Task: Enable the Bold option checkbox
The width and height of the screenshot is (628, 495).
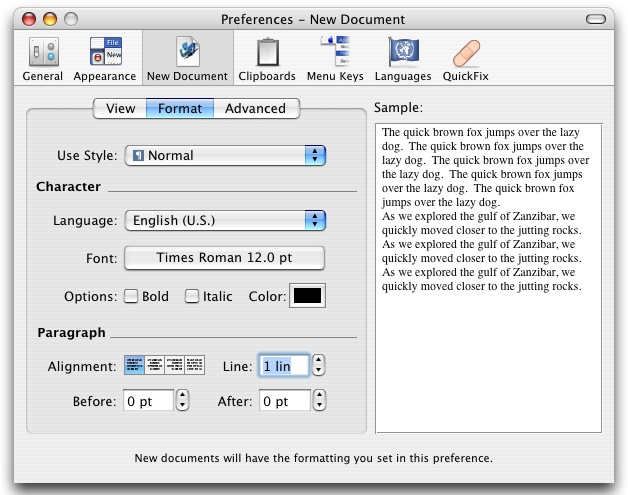Action: pos(131,296)
